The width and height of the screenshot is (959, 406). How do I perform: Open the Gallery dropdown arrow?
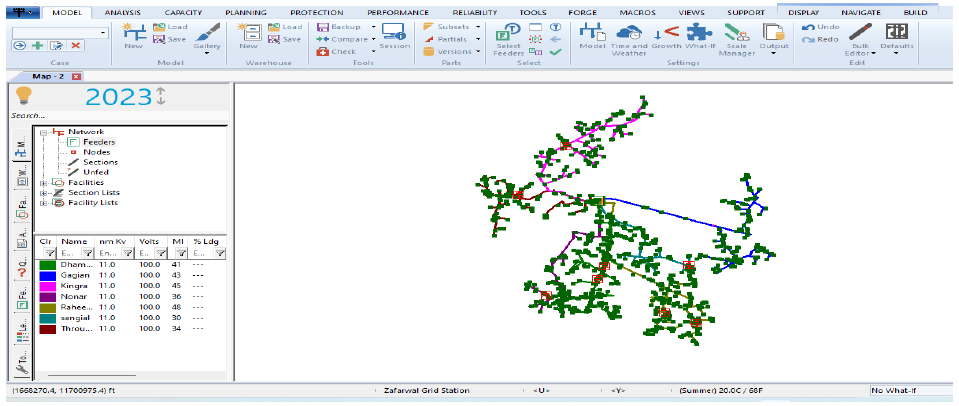[x=207, y=54]
